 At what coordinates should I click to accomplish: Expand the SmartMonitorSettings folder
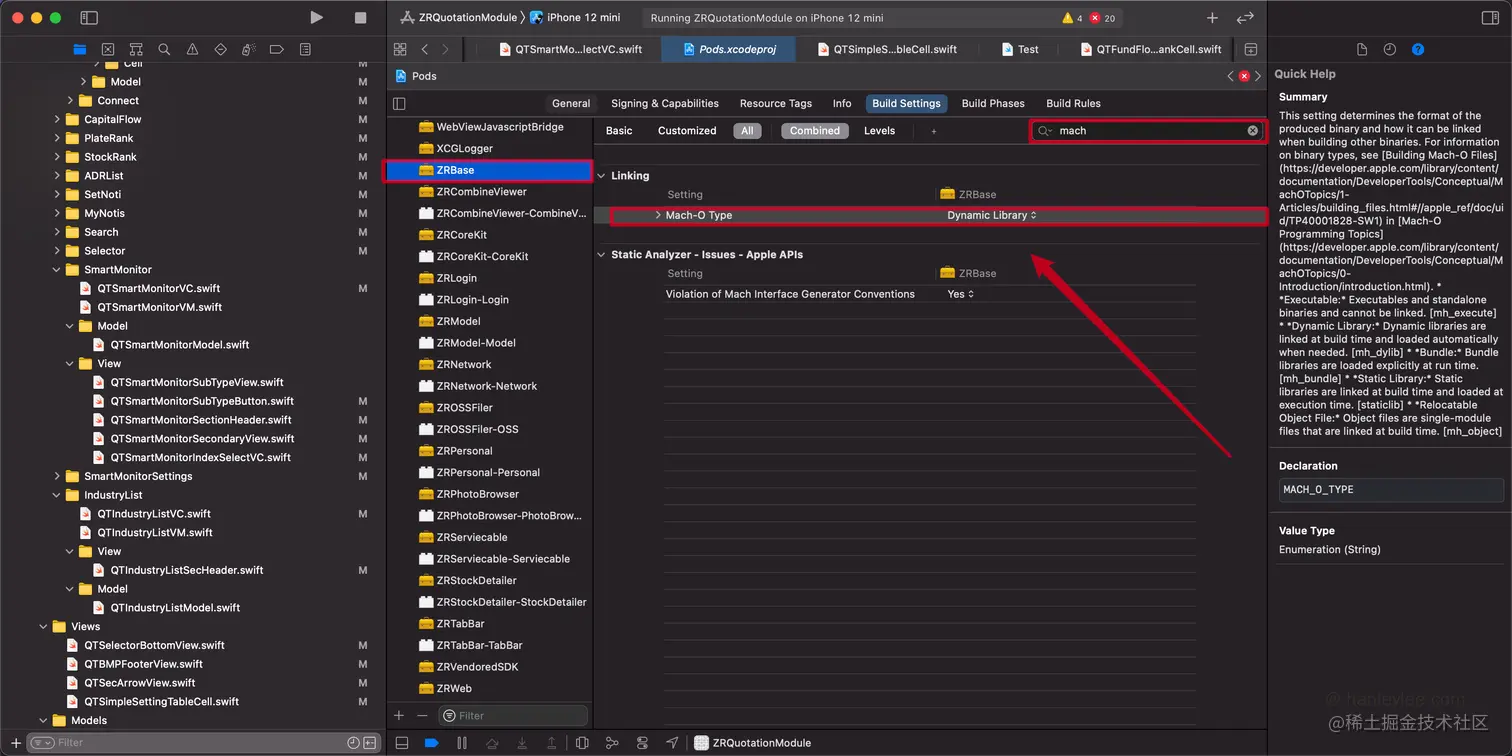[57, 476]
